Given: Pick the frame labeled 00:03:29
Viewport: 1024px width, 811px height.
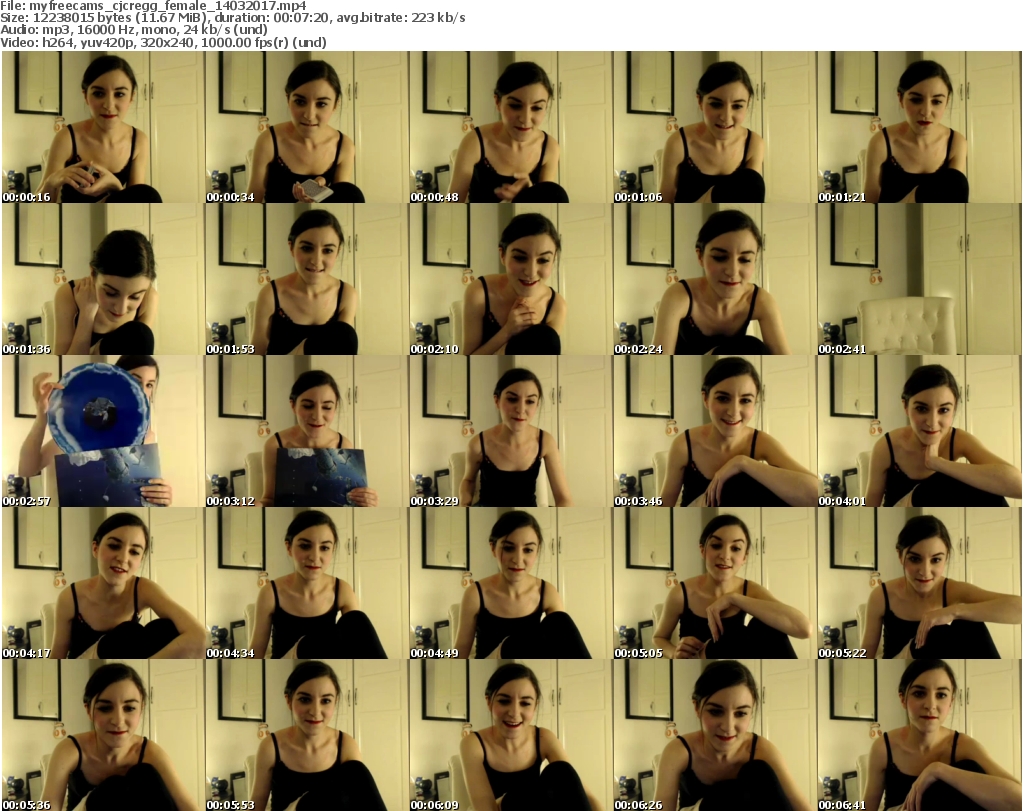Looking at the screenshot, I should coord(511,432).
